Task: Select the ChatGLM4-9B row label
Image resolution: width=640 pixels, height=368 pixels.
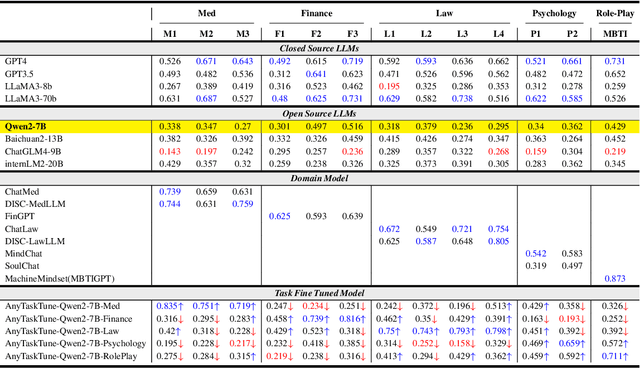Action: [x=33, y=151]
